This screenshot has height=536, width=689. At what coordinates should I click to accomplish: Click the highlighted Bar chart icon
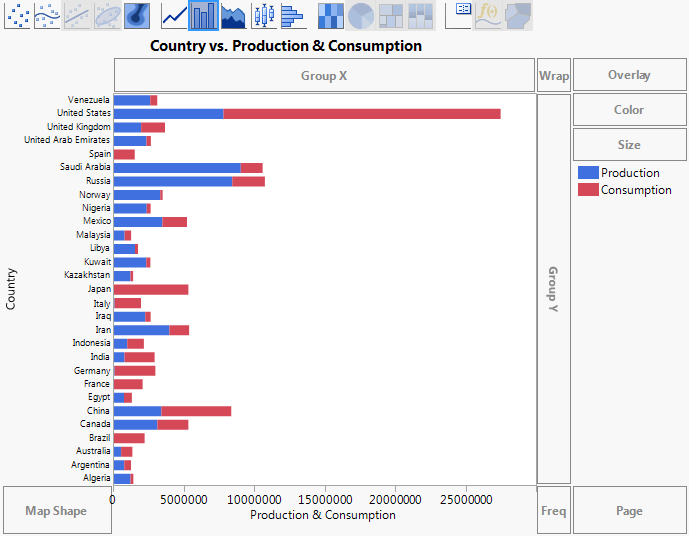point(203,15)
